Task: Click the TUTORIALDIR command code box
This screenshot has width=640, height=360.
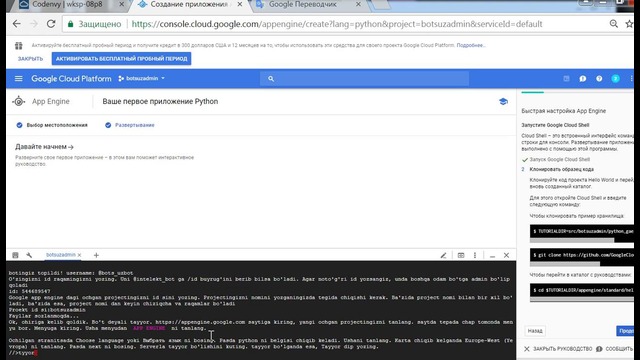Action: click(x=582, y=231)
